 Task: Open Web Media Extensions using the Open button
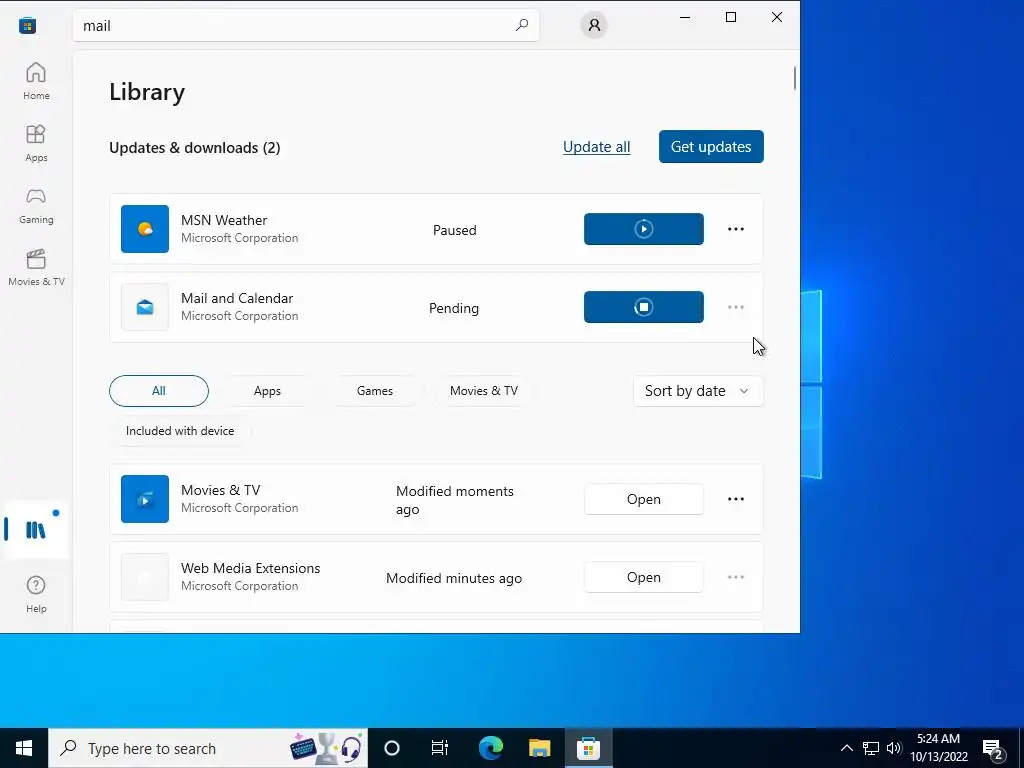pyautogui.click(x=643, y=577)
